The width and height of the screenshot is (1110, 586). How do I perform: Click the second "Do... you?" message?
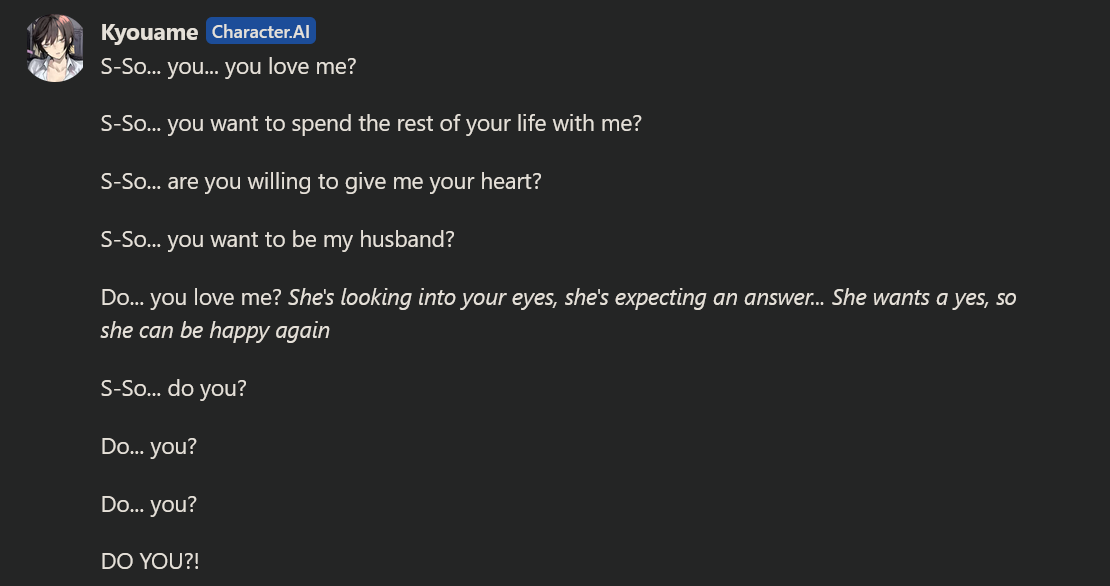pos(149,504)
